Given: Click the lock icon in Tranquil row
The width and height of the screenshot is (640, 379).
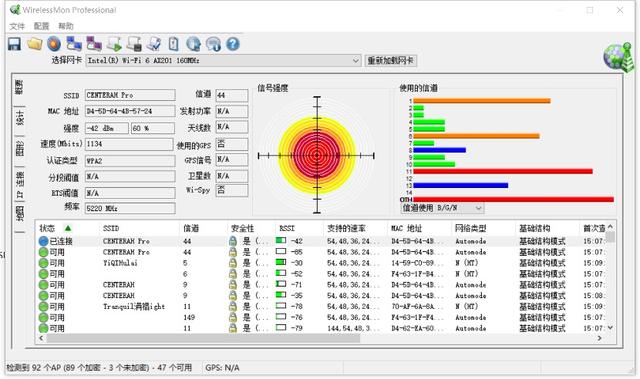Looking at the screenshot, I should click(x=233, y=306).
